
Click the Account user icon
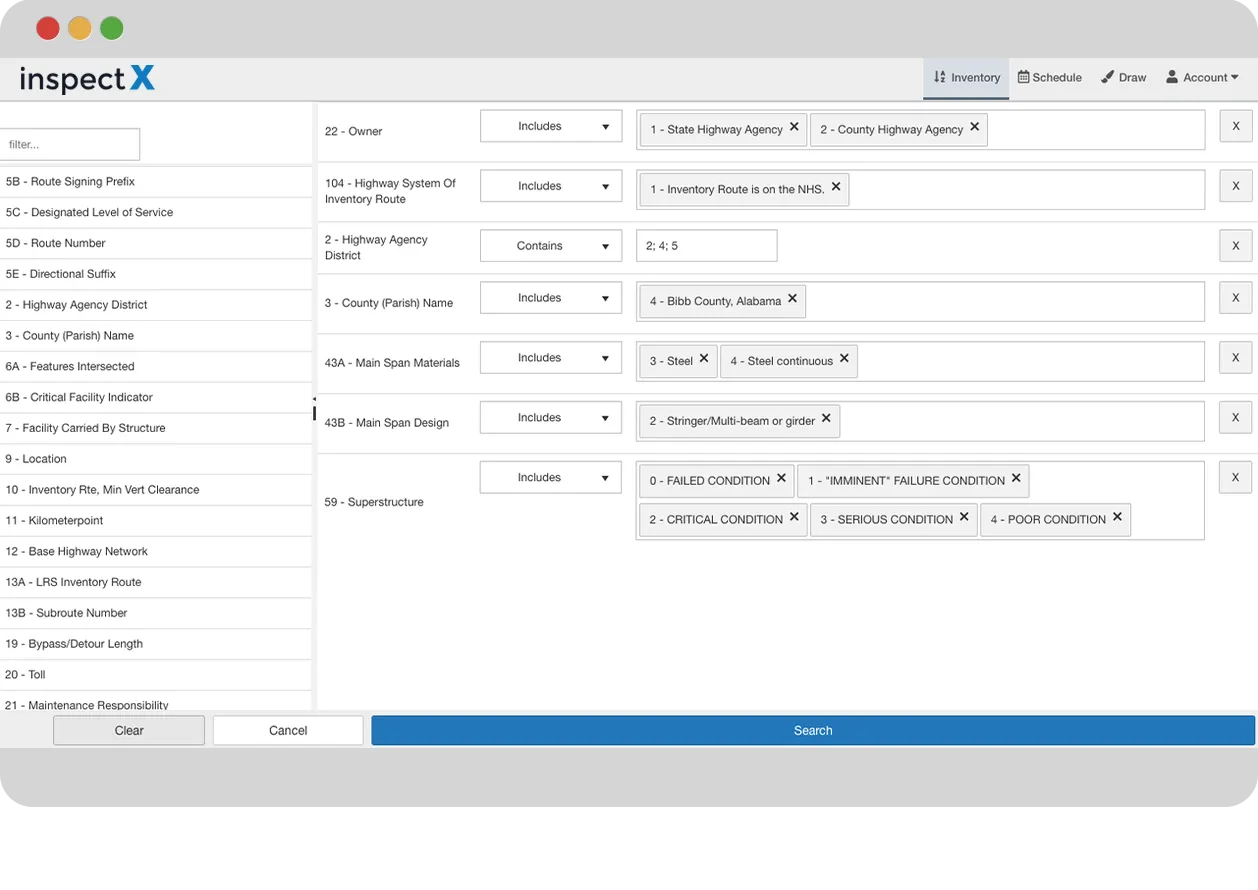[1171, 77]
